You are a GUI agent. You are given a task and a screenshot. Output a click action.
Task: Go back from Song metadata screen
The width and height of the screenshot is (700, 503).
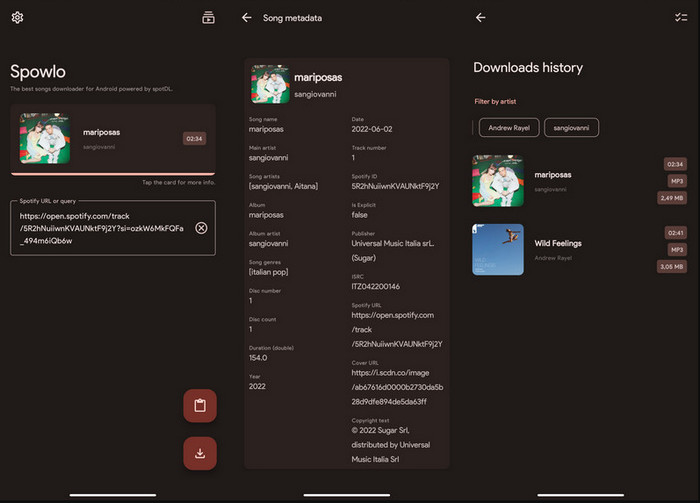(247, 18)
